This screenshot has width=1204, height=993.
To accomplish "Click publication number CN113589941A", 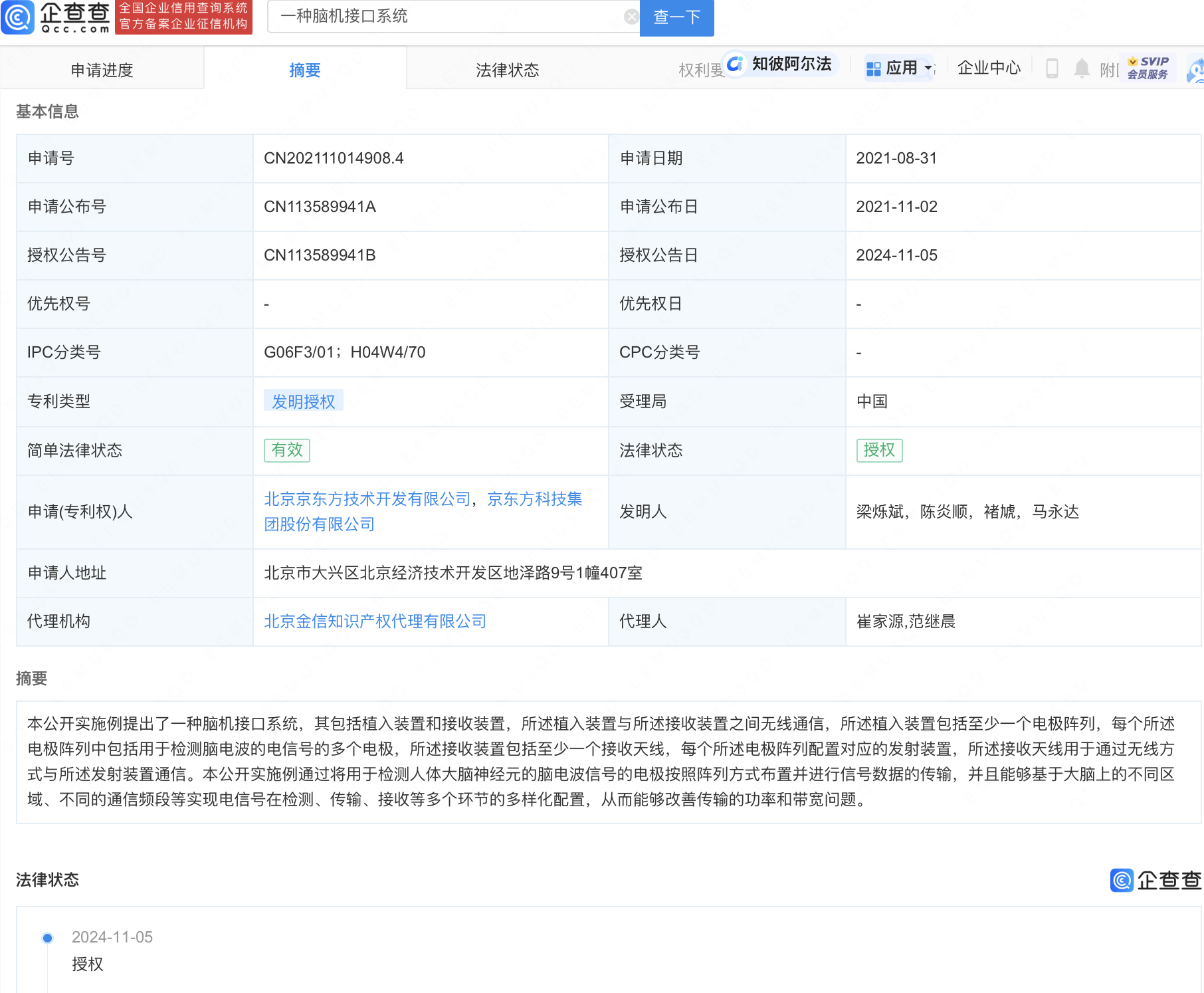I will [x=320, y=207].
